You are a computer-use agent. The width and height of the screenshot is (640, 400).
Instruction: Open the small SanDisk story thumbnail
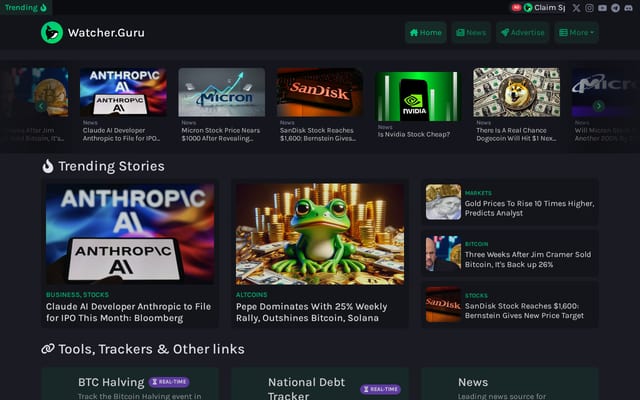coord(443,304)
